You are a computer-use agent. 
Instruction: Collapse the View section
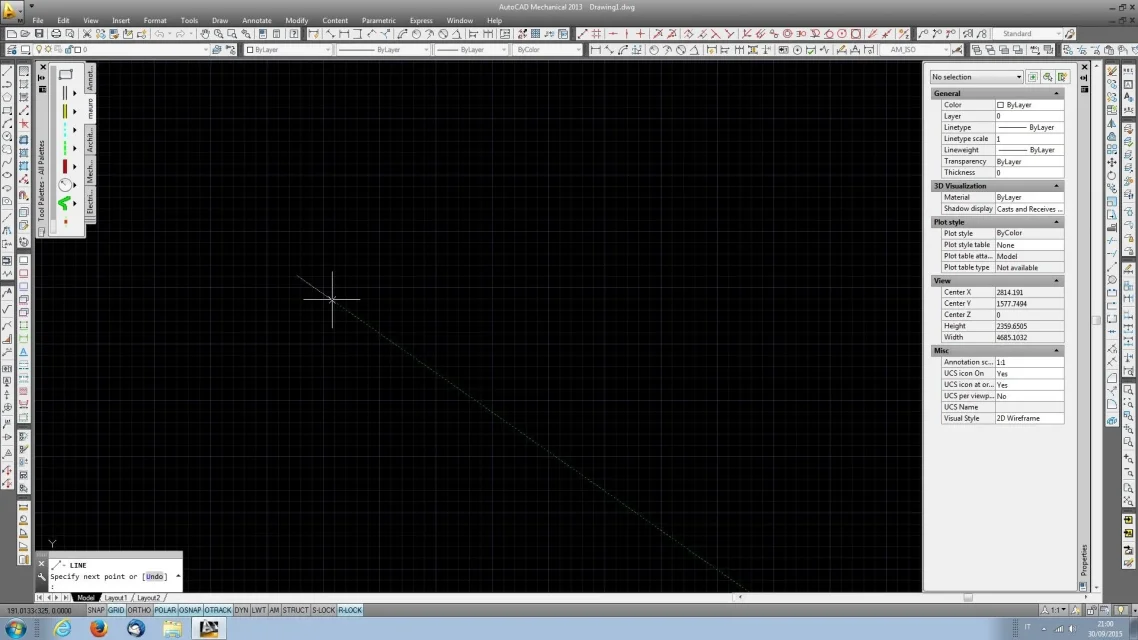click(x=1056, y=281)
